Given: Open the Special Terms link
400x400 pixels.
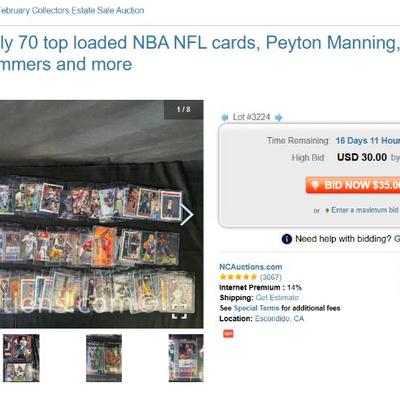Looking at the screenshot, I should click(x=256, y=308).
